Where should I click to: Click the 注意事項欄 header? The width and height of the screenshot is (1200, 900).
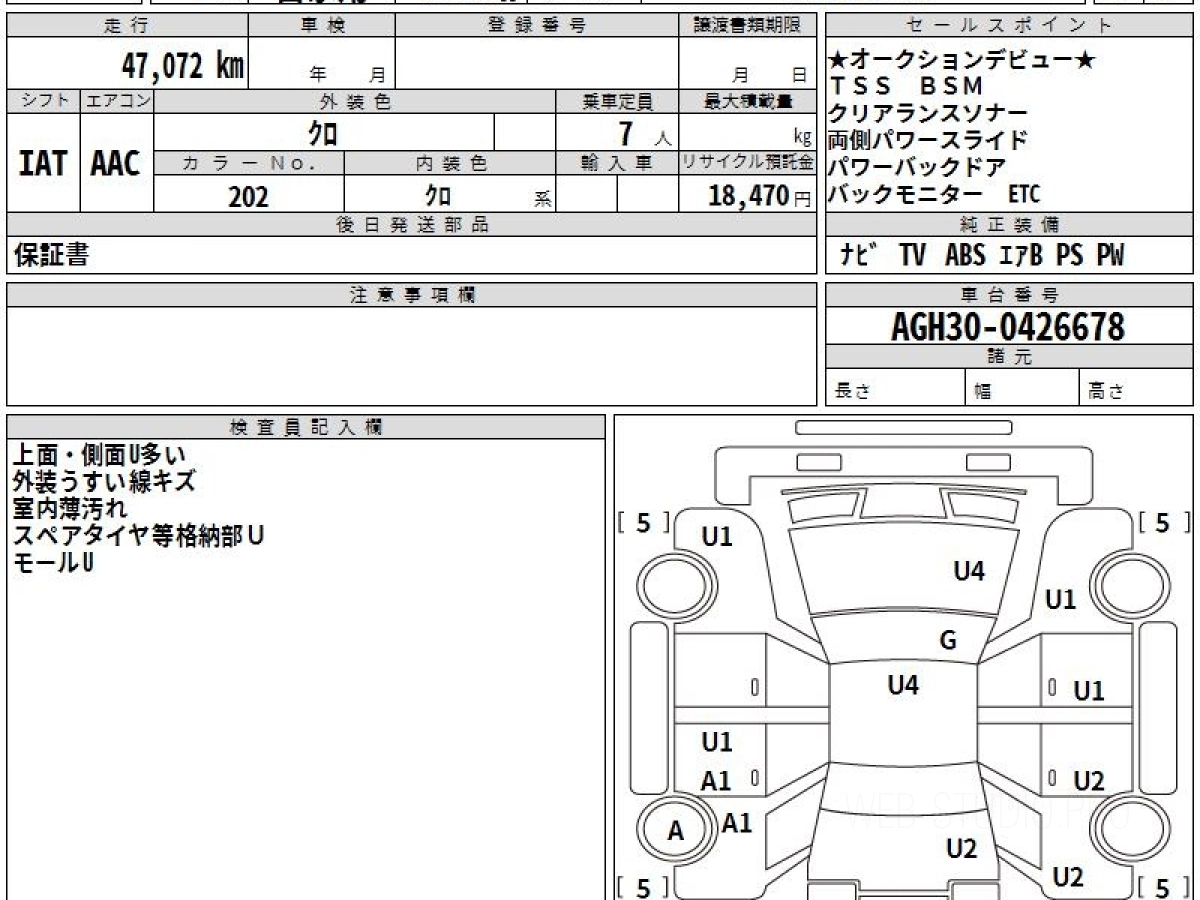pyautogui.click(x=412, y=295)
